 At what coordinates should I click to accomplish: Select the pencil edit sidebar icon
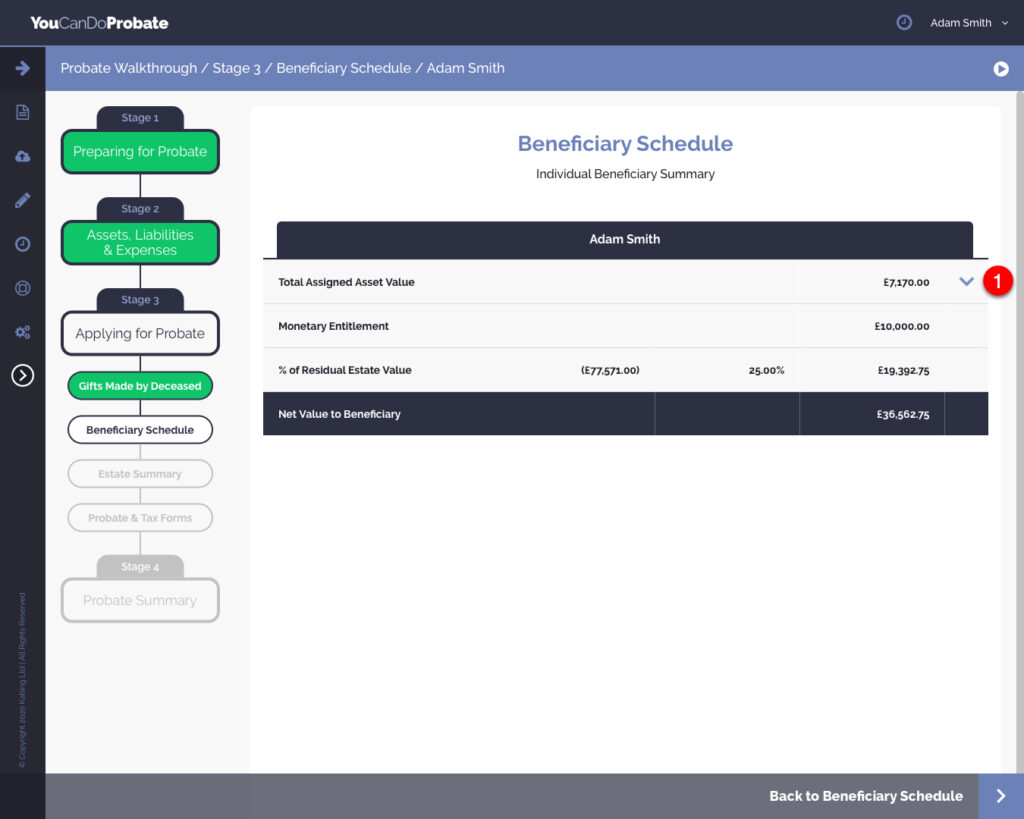(x=22, y=200)
